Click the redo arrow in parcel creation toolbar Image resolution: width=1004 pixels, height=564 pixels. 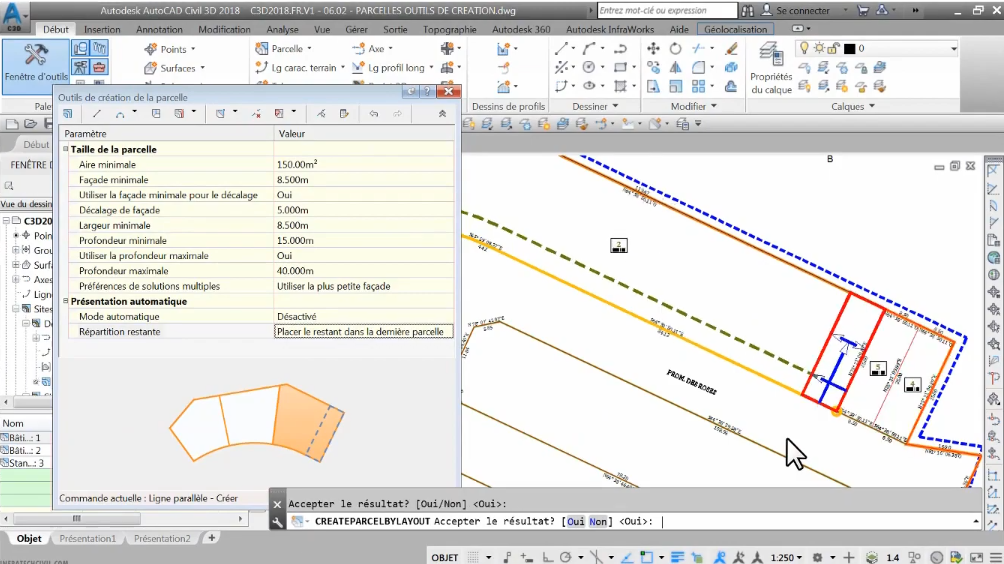pyautogui.click(x=397, y=113)
